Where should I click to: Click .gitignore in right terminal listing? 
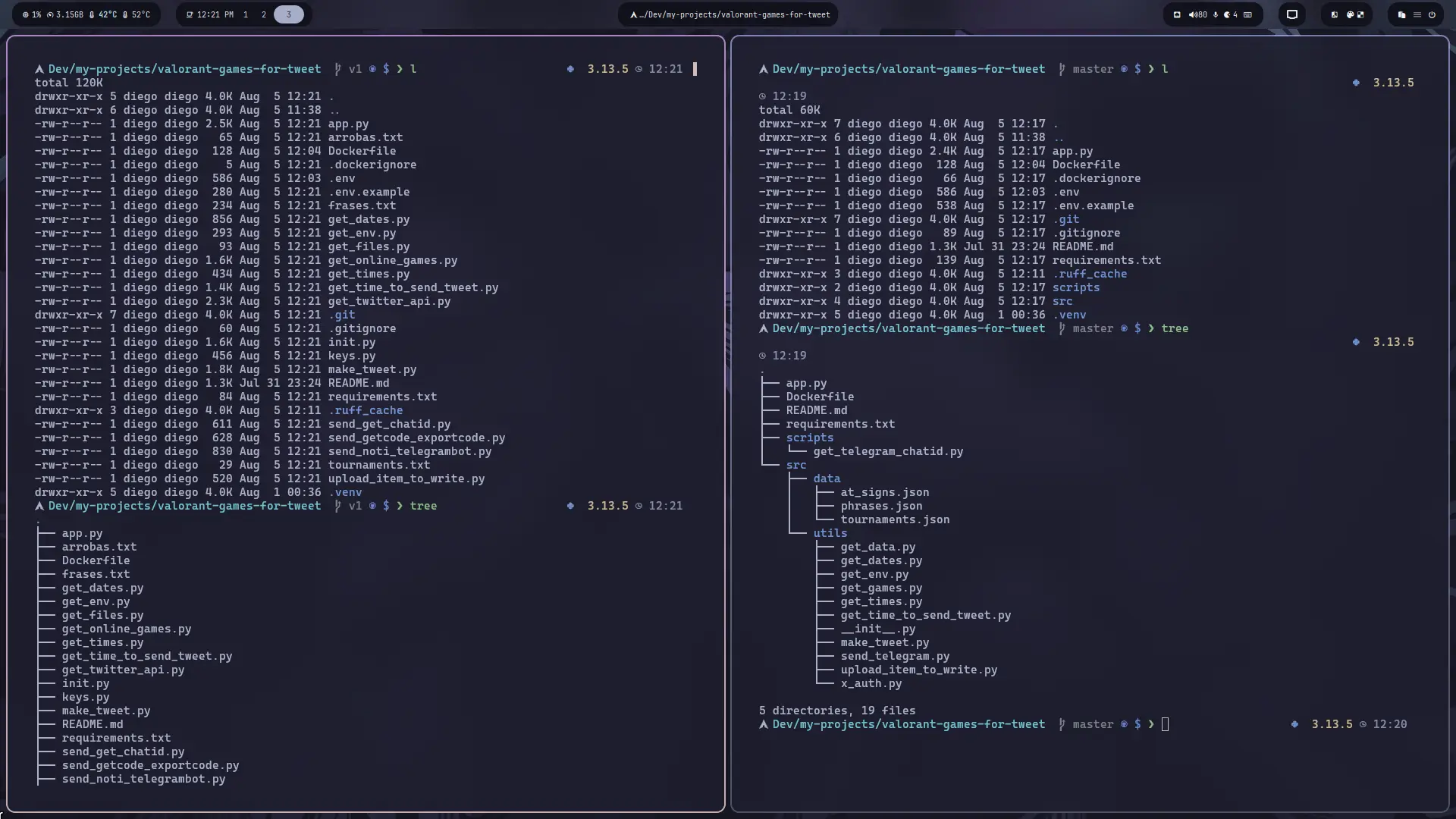tap(1087, 233)
